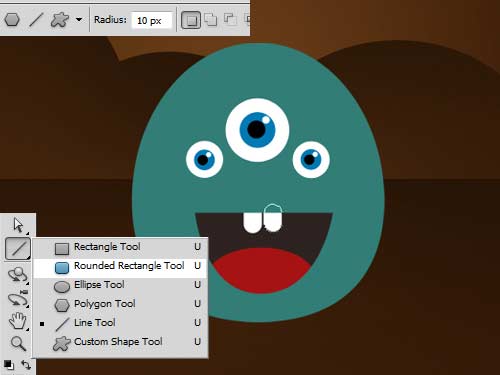The width and height of the screenshot is (500, 375).
Task: Open the shape geometry options dropdown arrow
Action: pos(79,19)
